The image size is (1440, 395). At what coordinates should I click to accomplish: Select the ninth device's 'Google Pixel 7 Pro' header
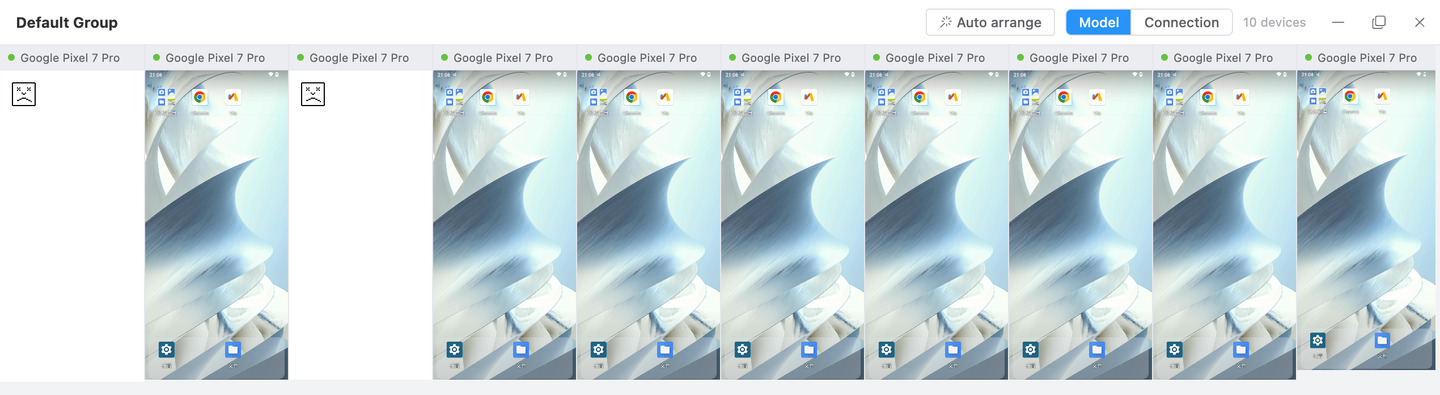click(x=1224, y=58)
